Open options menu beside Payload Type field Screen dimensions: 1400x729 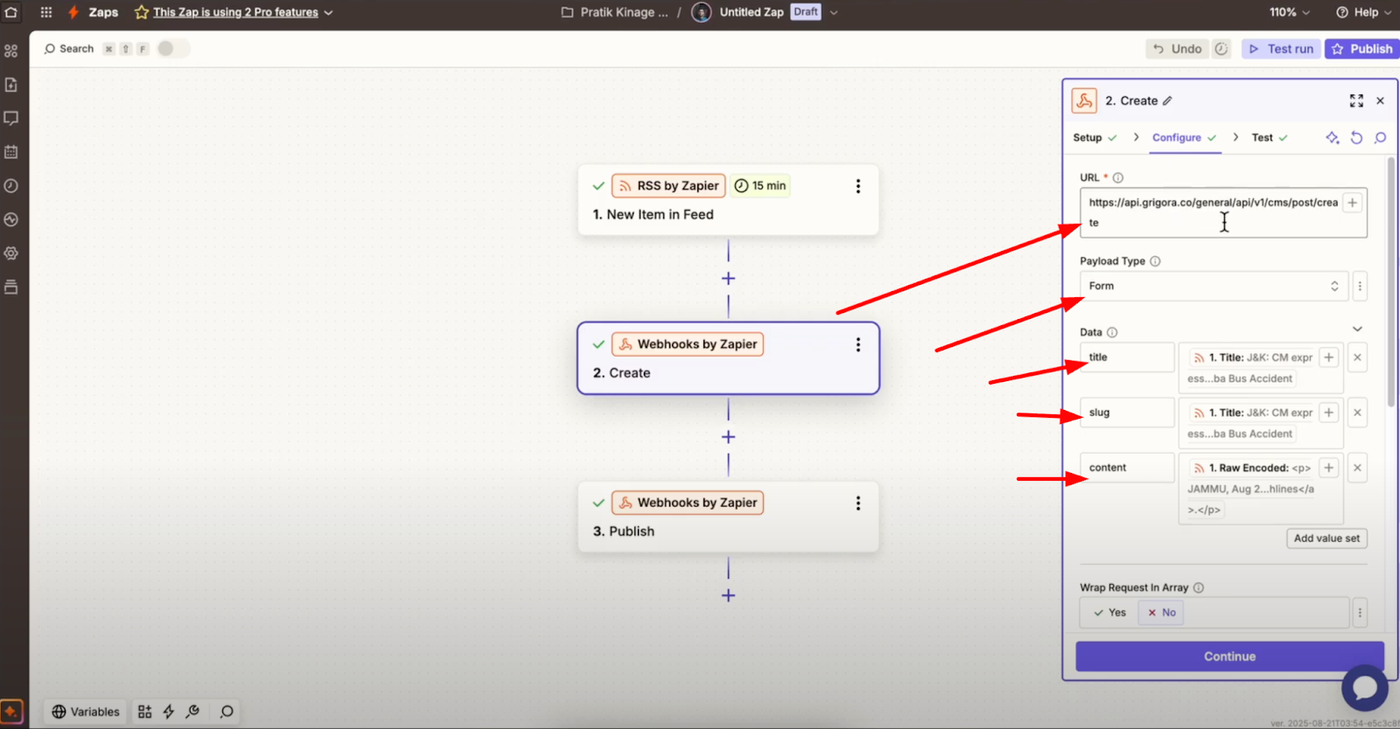[x=1360, y=286]
